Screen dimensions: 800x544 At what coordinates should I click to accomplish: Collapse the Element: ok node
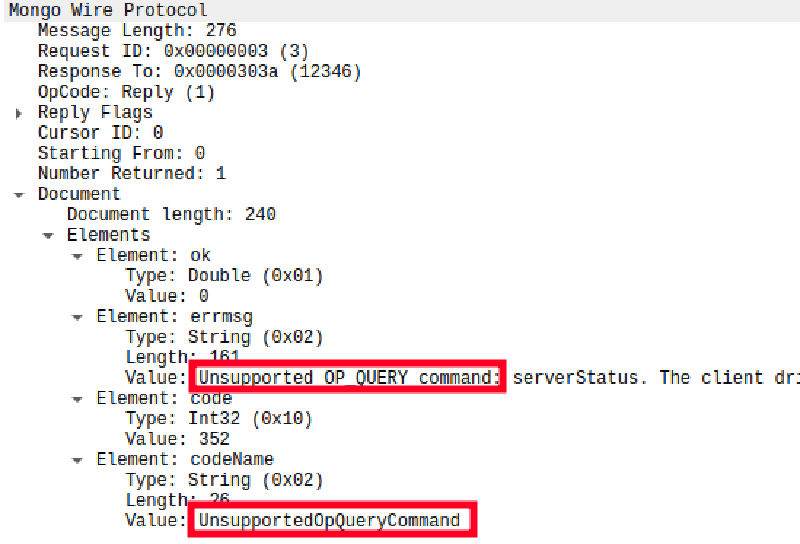77,256
